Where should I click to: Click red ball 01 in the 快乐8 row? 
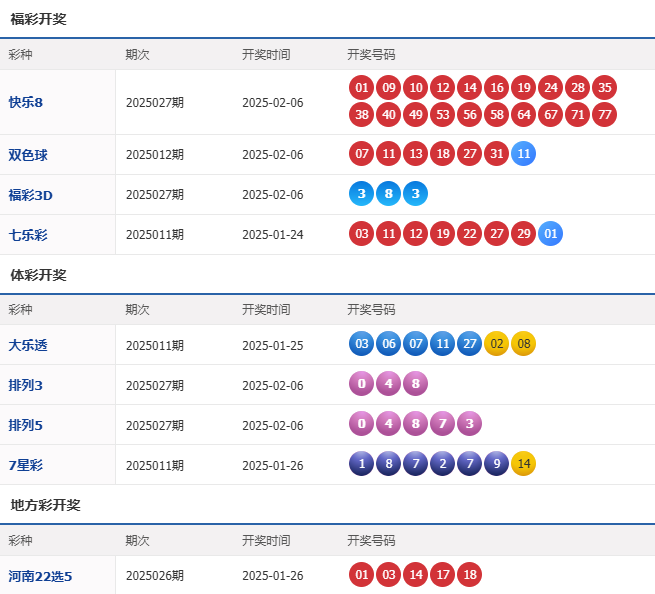coord(362,88)
